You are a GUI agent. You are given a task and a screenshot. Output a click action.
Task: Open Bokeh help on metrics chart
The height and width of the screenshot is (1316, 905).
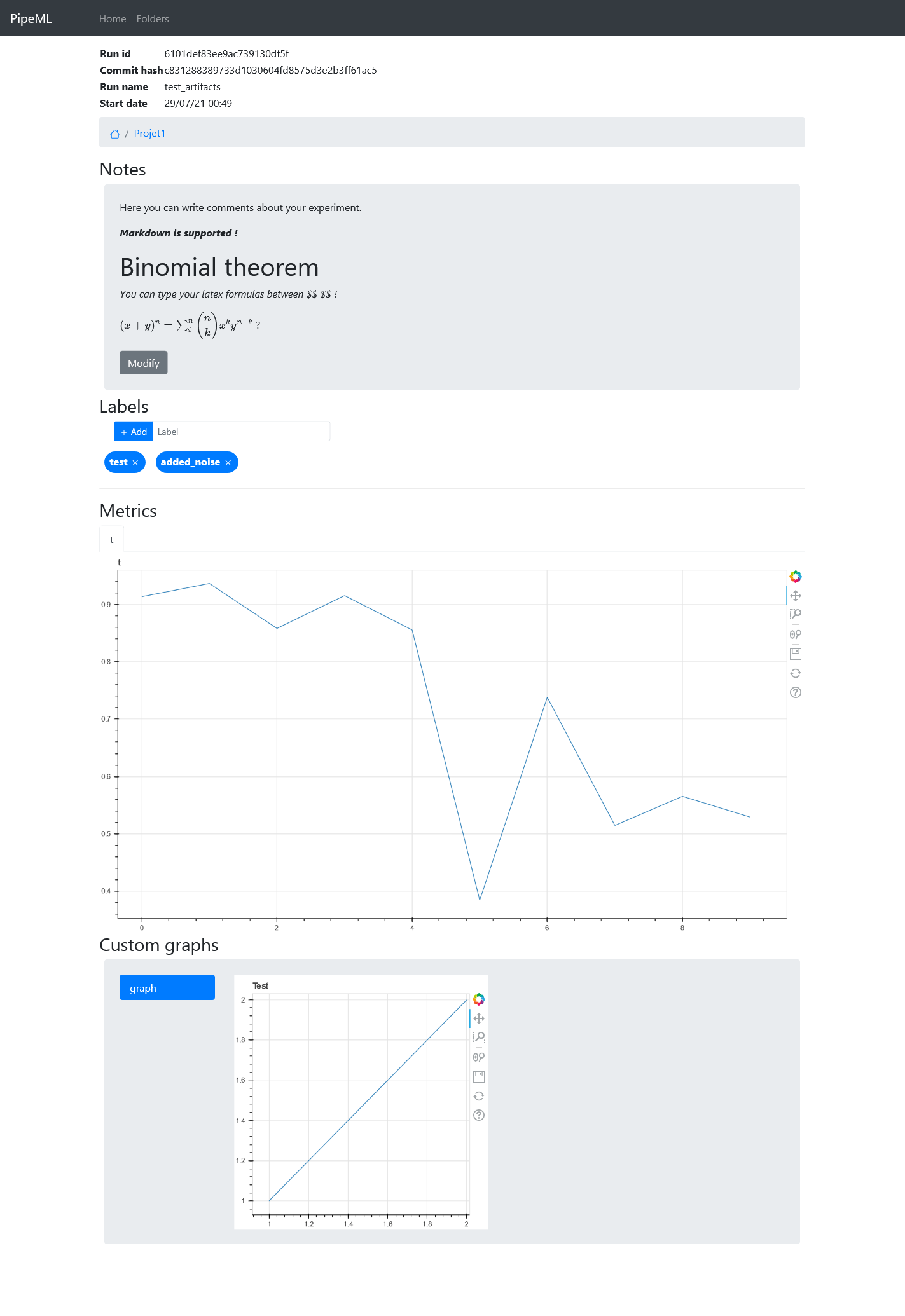(x=795, y=692)
